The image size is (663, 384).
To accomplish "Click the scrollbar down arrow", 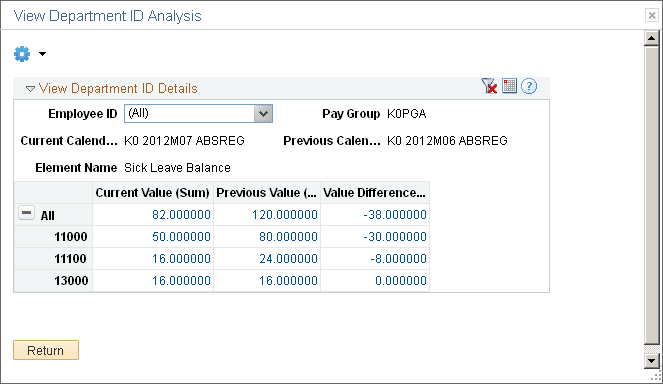I will 651,361.
